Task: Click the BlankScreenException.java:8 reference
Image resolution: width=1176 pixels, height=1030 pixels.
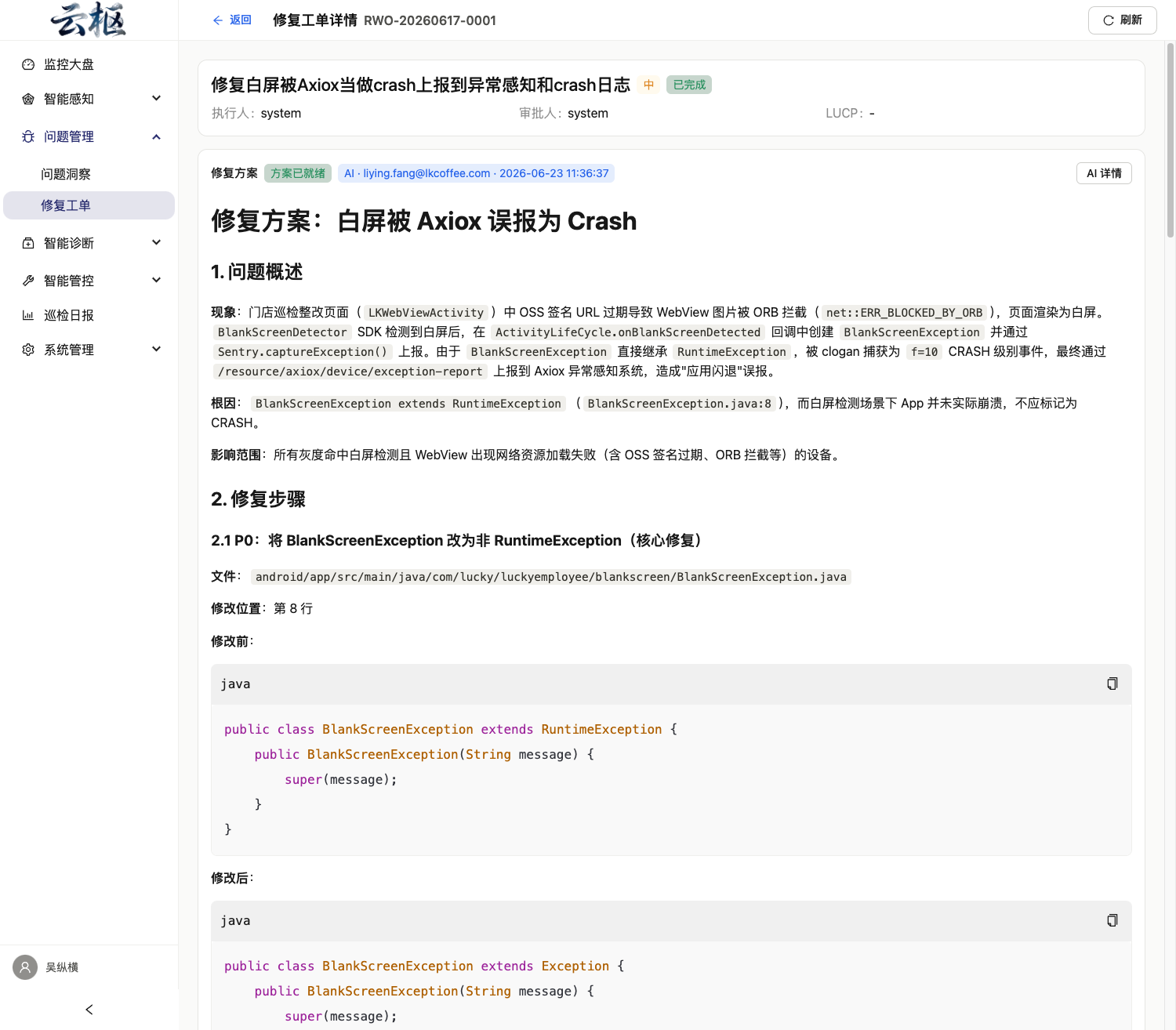Action: pyautogui.click(x=680, y=404)
